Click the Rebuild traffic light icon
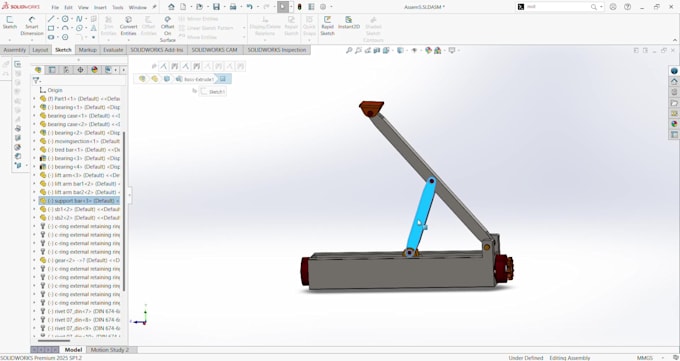The width and height of the screenshot is (680, 361). coord(299,7)
